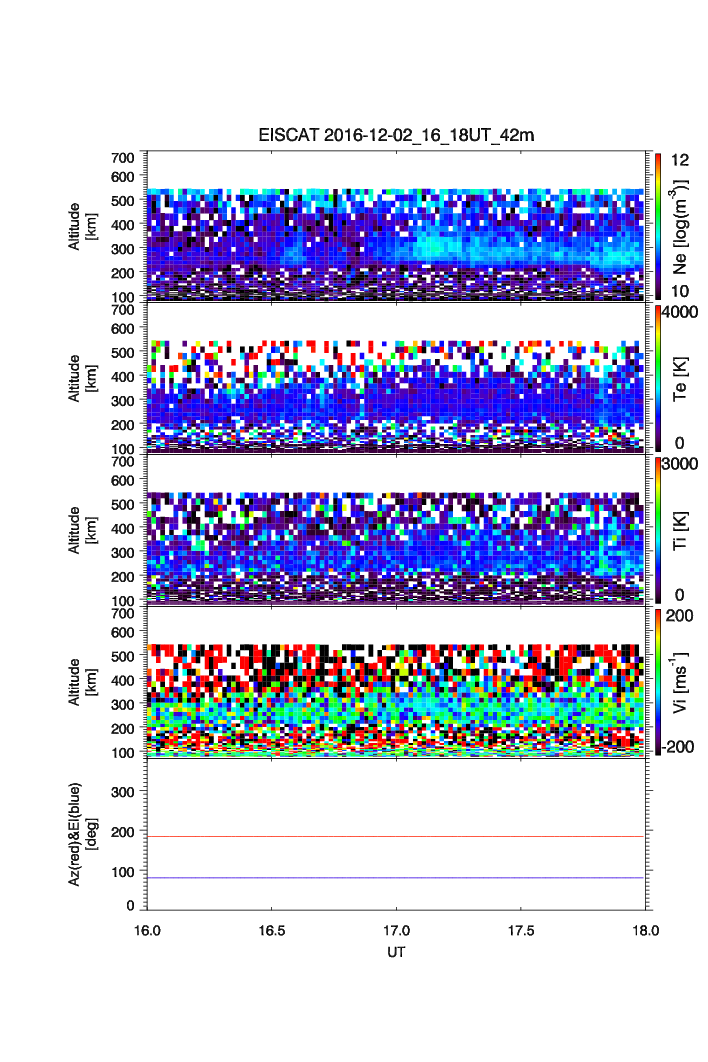The image size is (708, 1062).
Task: Select the blue elevation line
Action: [397, 878]
